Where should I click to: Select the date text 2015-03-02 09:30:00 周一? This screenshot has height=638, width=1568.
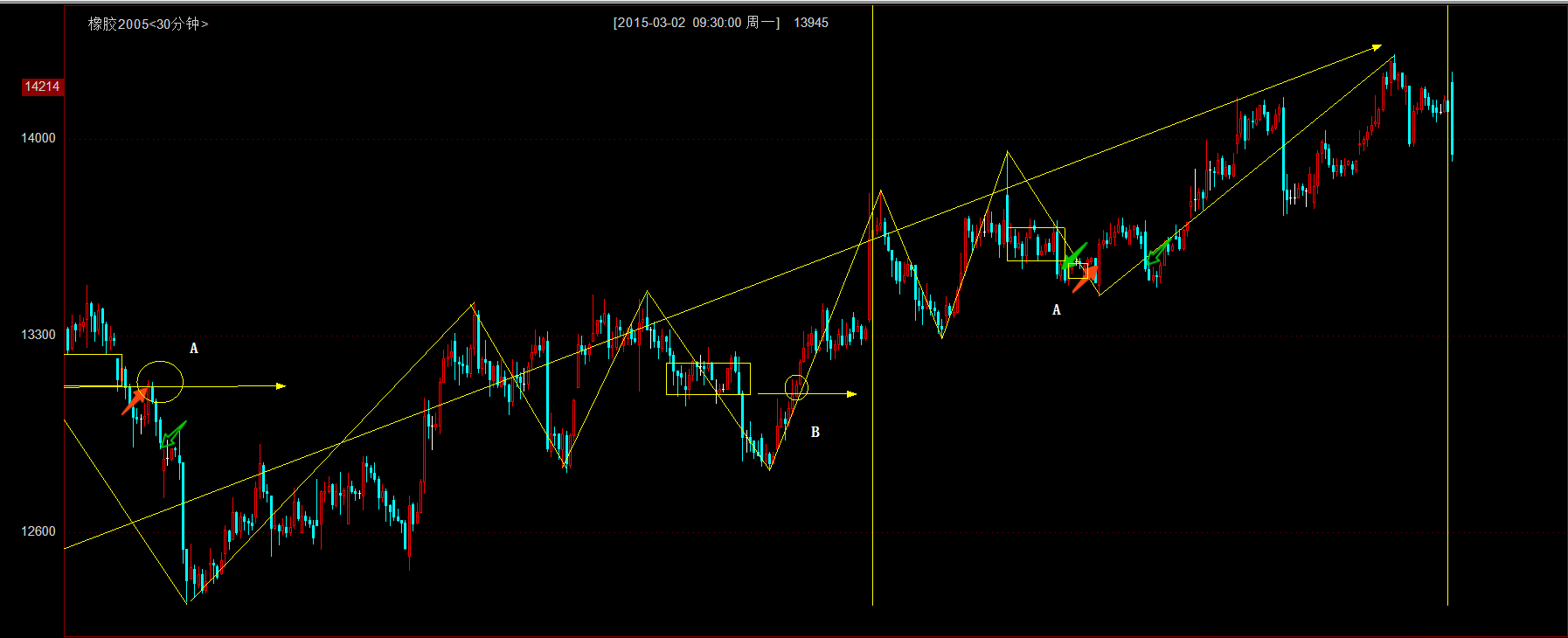[697, 23]
